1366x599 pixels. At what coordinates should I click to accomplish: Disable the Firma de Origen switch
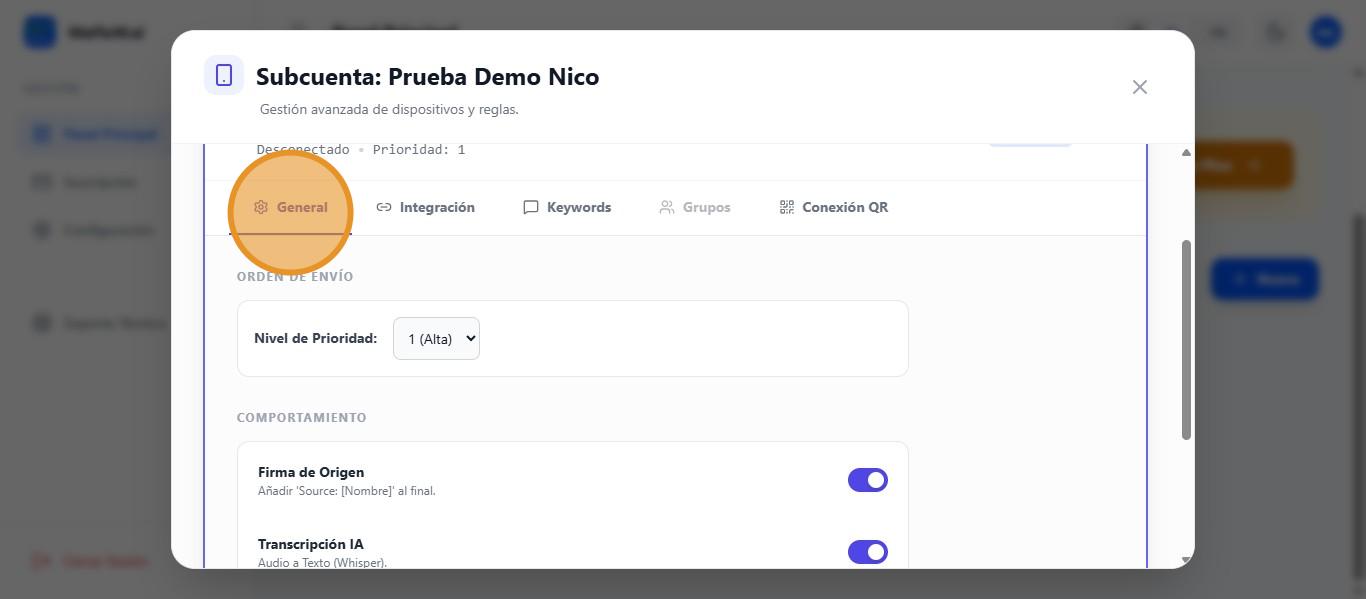coord(867,480)
